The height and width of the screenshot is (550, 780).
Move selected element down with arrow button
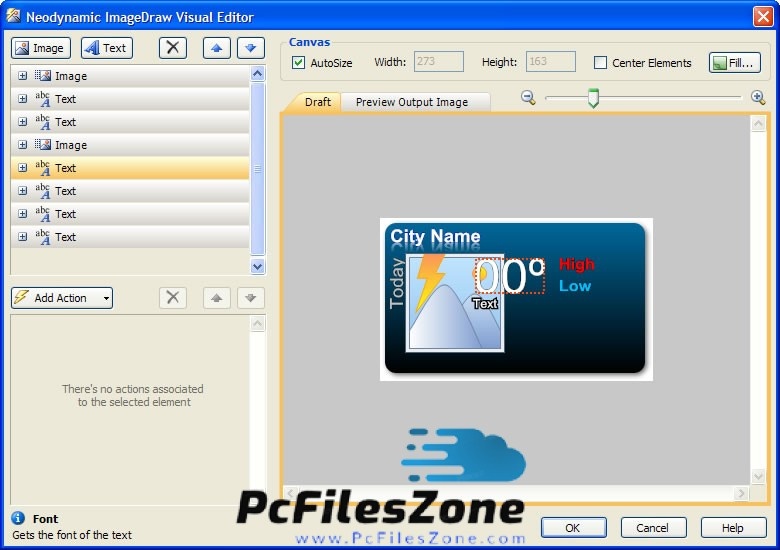[x=251, y=48]
